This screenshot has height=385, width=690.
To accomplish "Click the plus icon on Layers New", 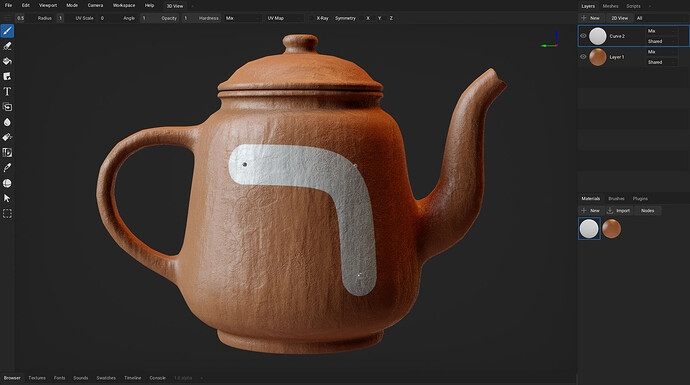I will [584, 18].
